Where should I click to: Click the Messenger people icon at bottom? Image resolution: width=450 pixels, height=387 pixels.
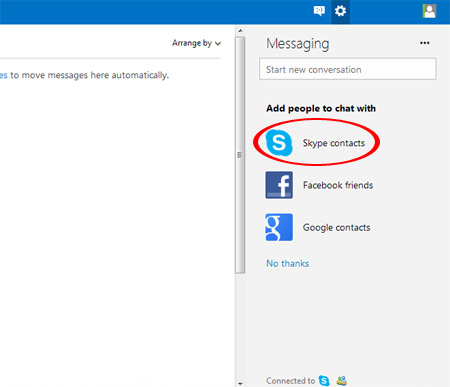(342, 380)
